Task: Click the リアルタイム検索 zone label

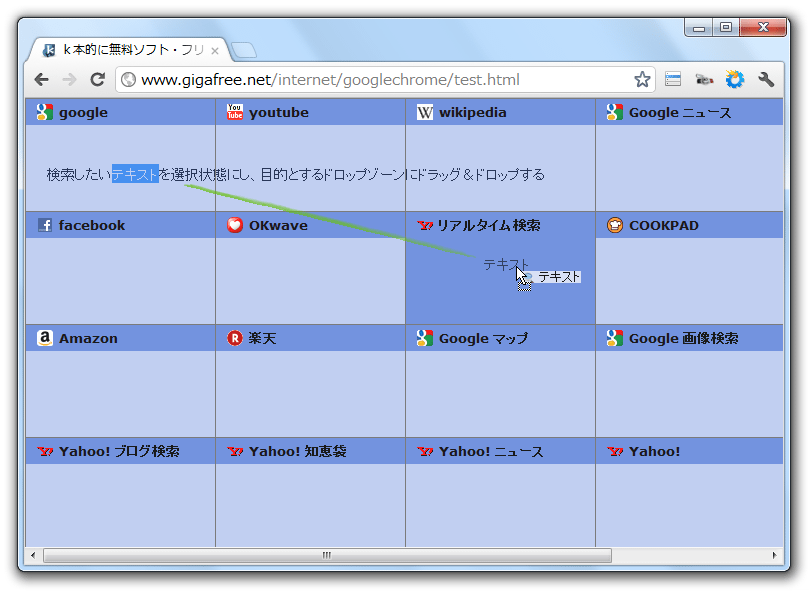Action: pyautogui.click(x=489, y=225)
